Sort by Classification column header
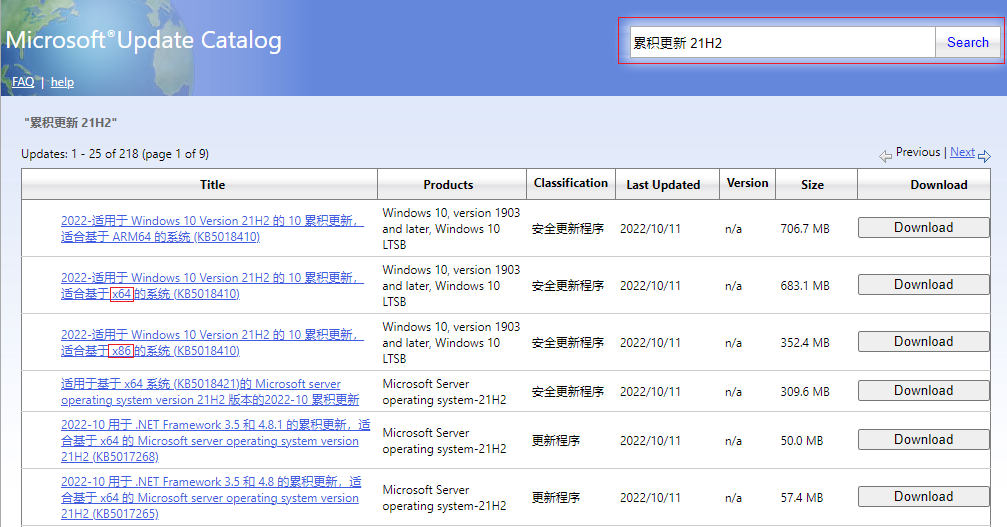 (571, 183)
